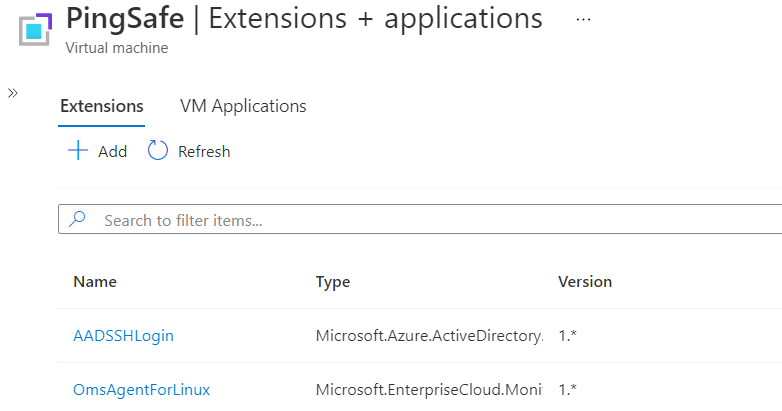782x411 pixels.
Task: Select the Microsoft.Azure.ActiveDirectory type cell
Action: click(430, 336)
